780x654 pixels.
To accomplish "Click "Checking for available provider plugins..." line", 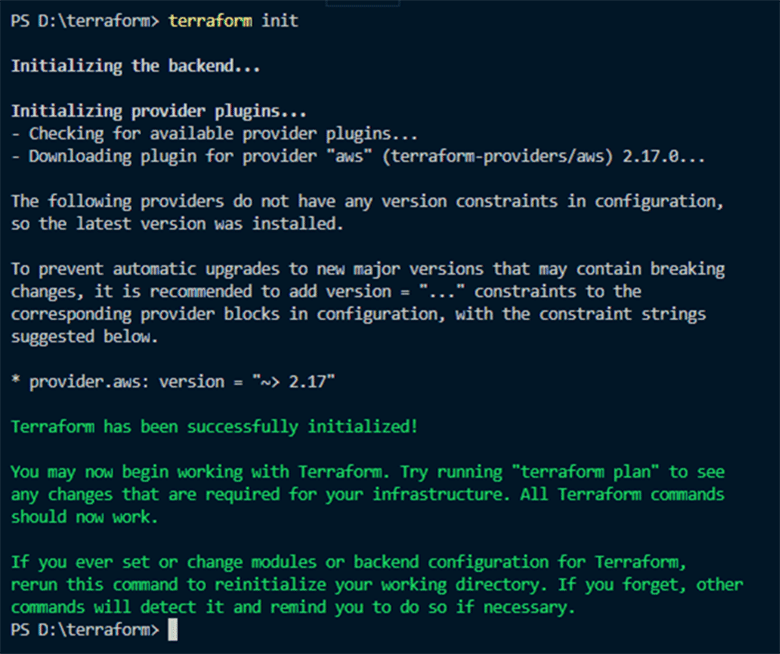I will [x=214, y=133].
